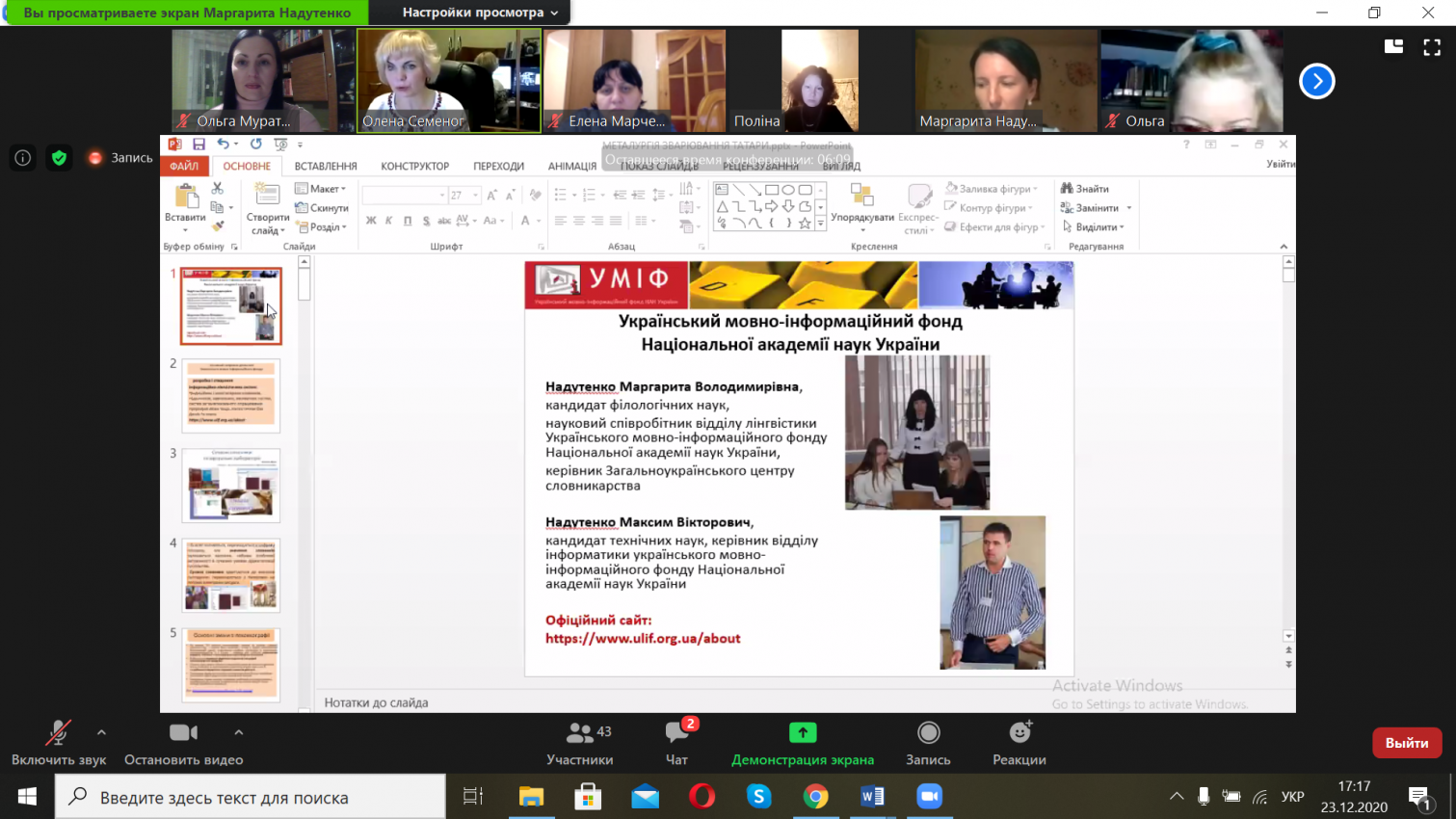Leave the meeting with Выйти

1407,743
